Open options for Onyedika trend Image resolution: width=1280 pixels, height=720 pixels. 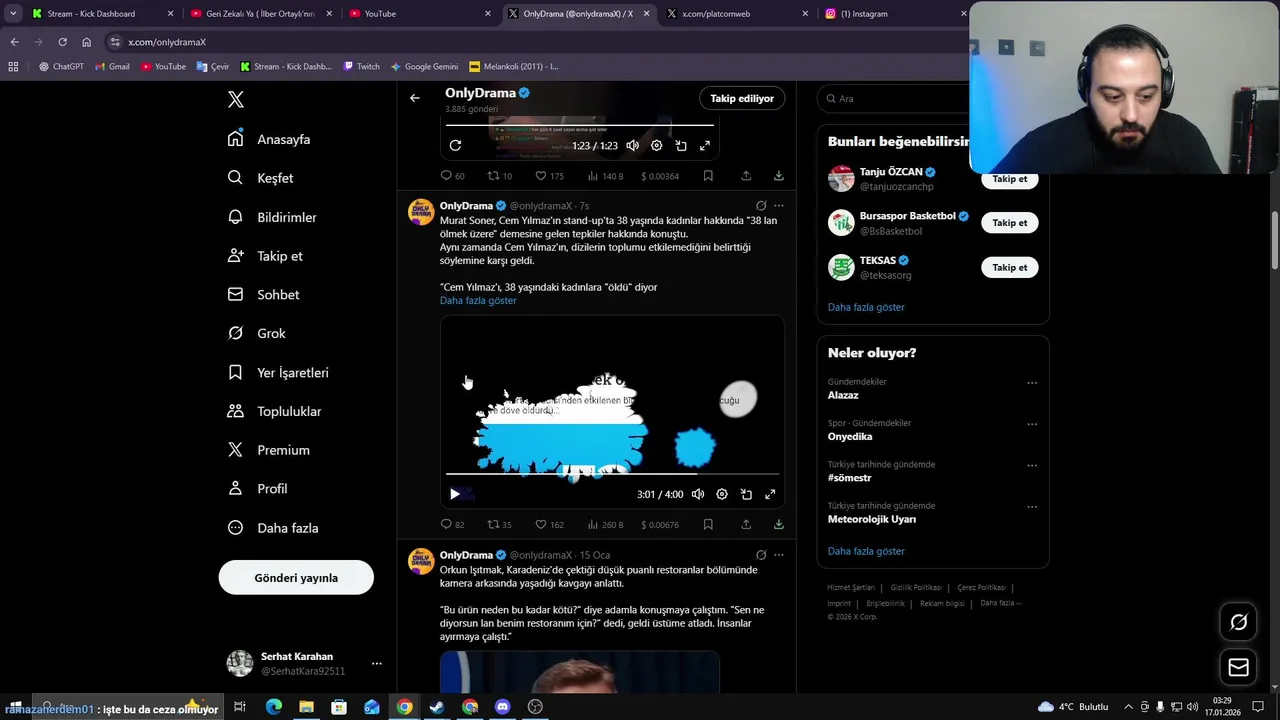pos(1032,424)
